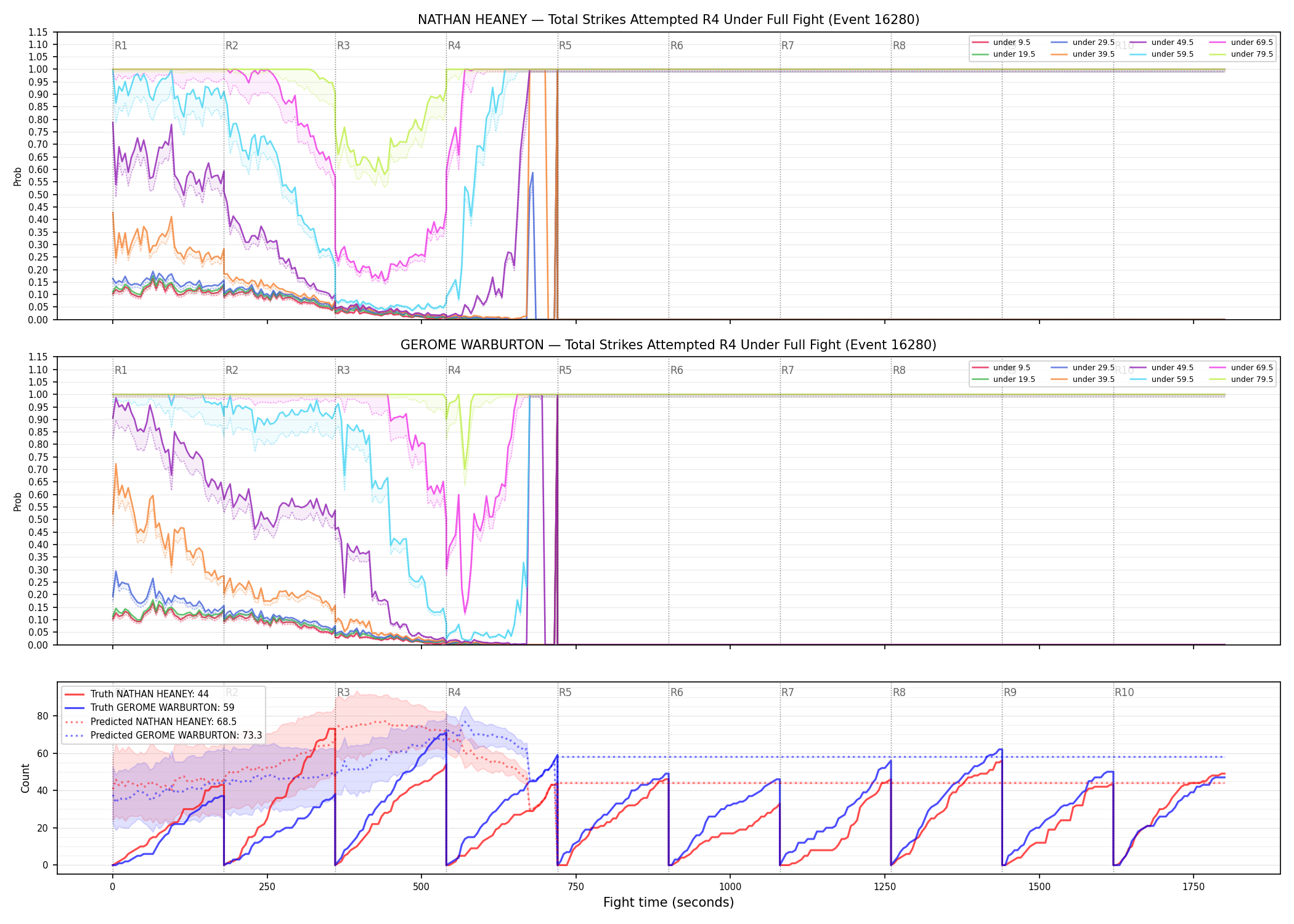This screenshot has height=924, width=1294.
Task: Click the 'Prob' label of the top chart
Action: [x=18, y=176]
